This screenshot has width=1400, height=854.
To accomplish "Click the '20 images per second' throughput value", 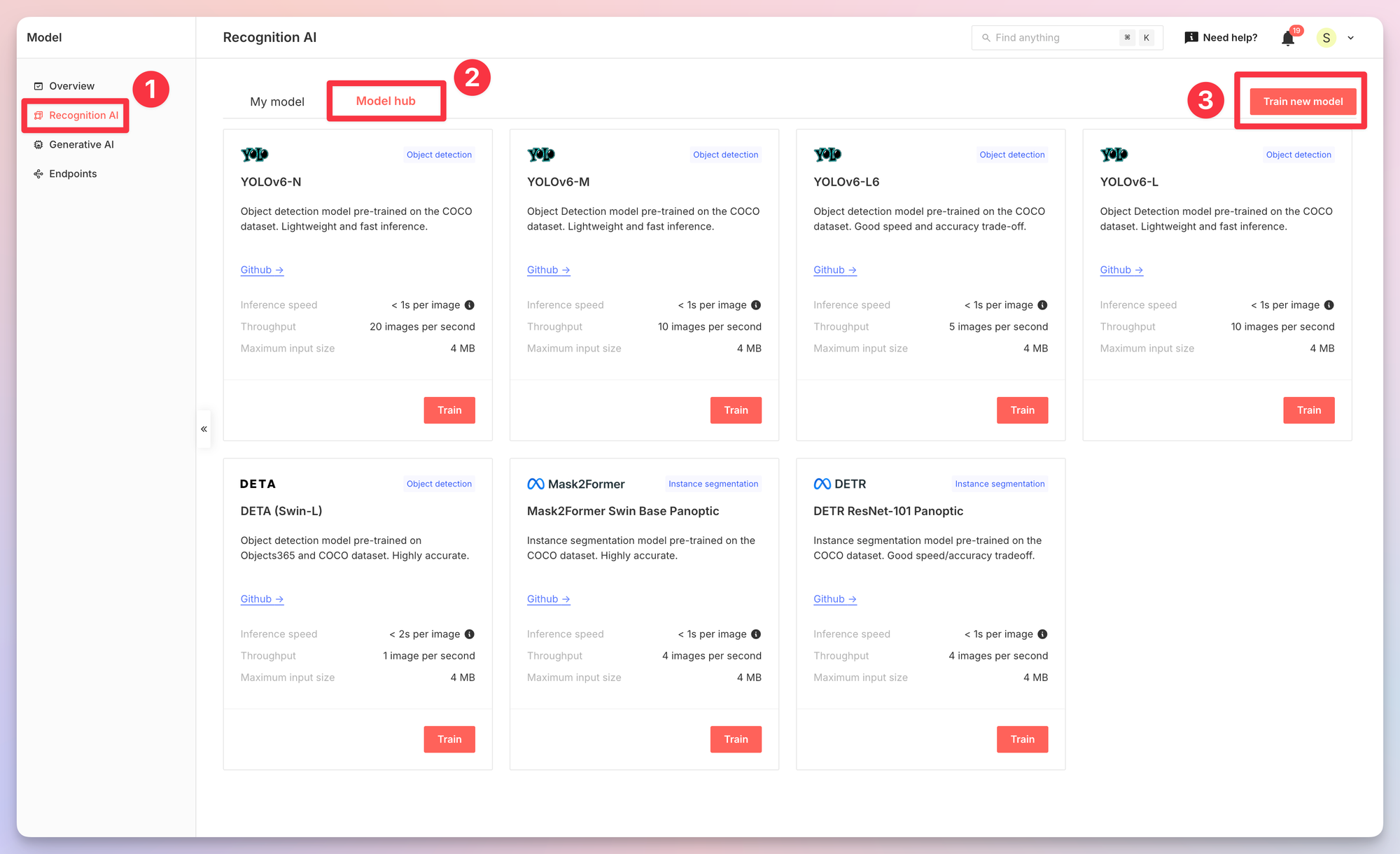I will [422, 327].
